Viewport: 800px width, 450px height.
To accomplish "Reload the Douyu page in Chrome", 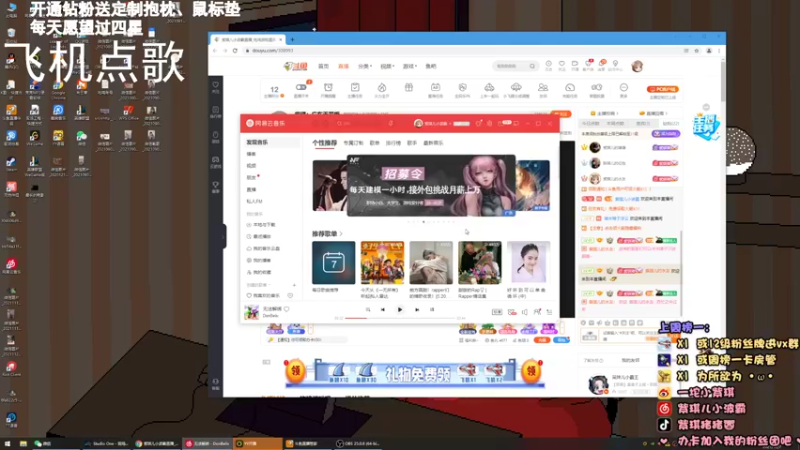I will coord(235,51).
